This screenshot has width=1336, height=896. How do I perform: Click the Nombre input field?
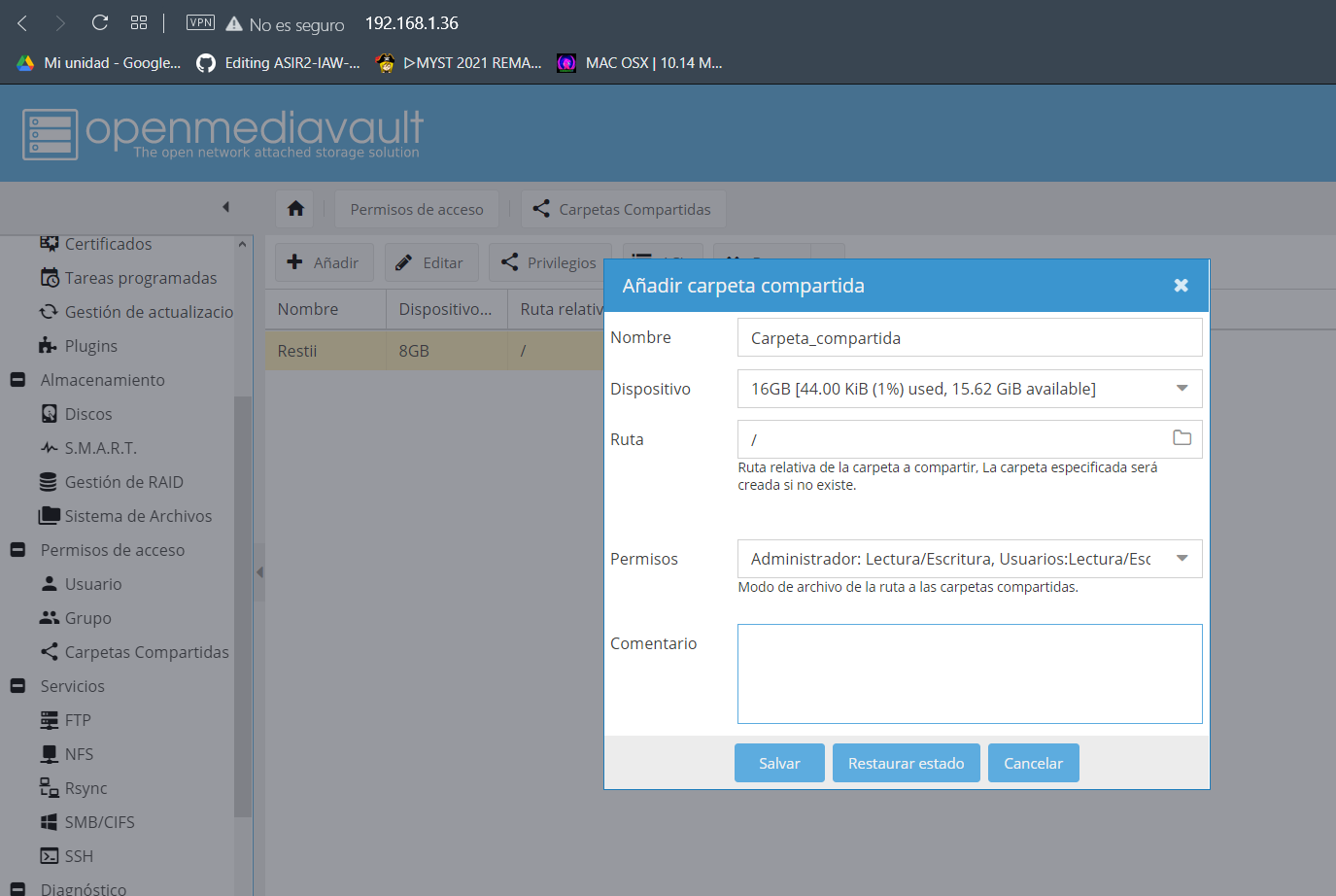[970, 337]
